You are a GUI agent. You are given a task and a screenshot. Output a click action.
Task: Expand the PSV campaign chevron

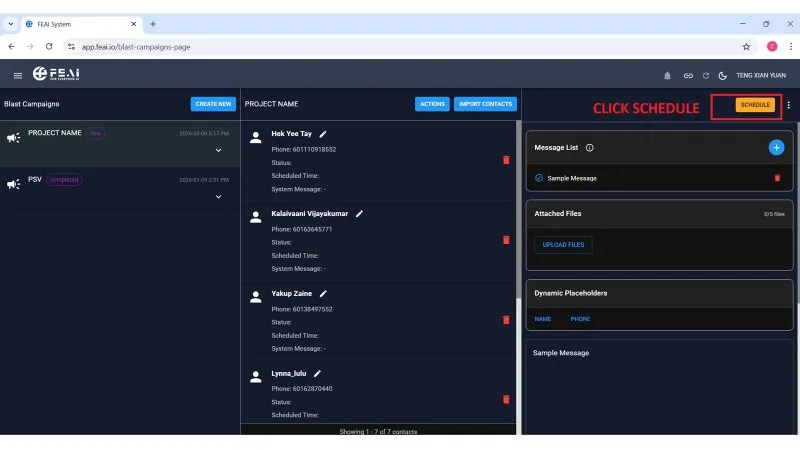(x=218, y=197)
